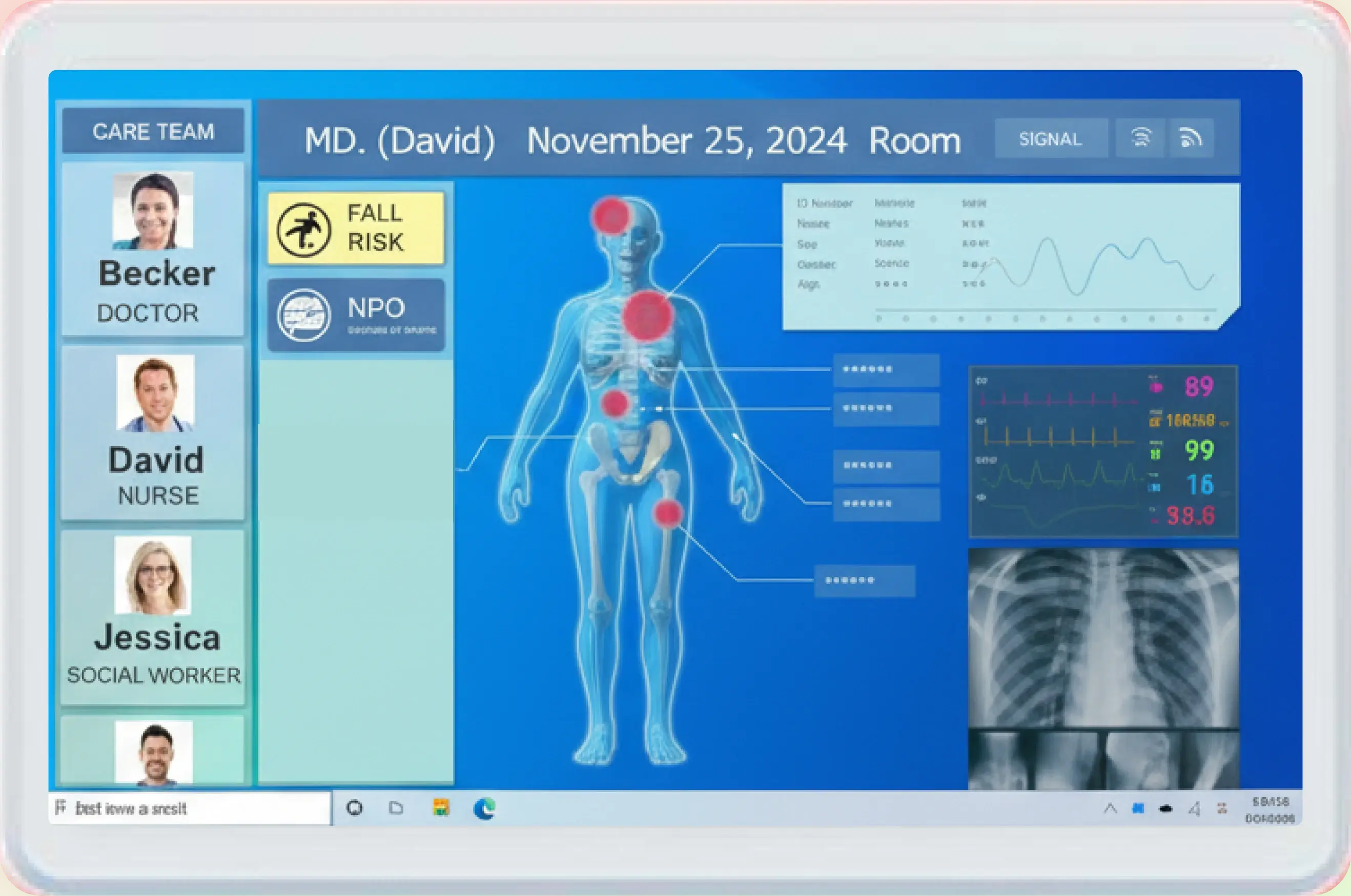This screenshot has height=896, width=1351.
Task: Click the second body annotation label box
Action: click(886, 409)
